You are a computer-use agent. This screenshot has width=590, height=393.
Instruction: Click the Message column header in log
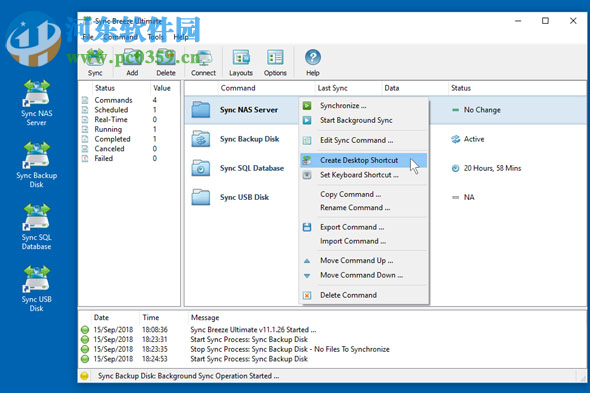pos(205,318)
